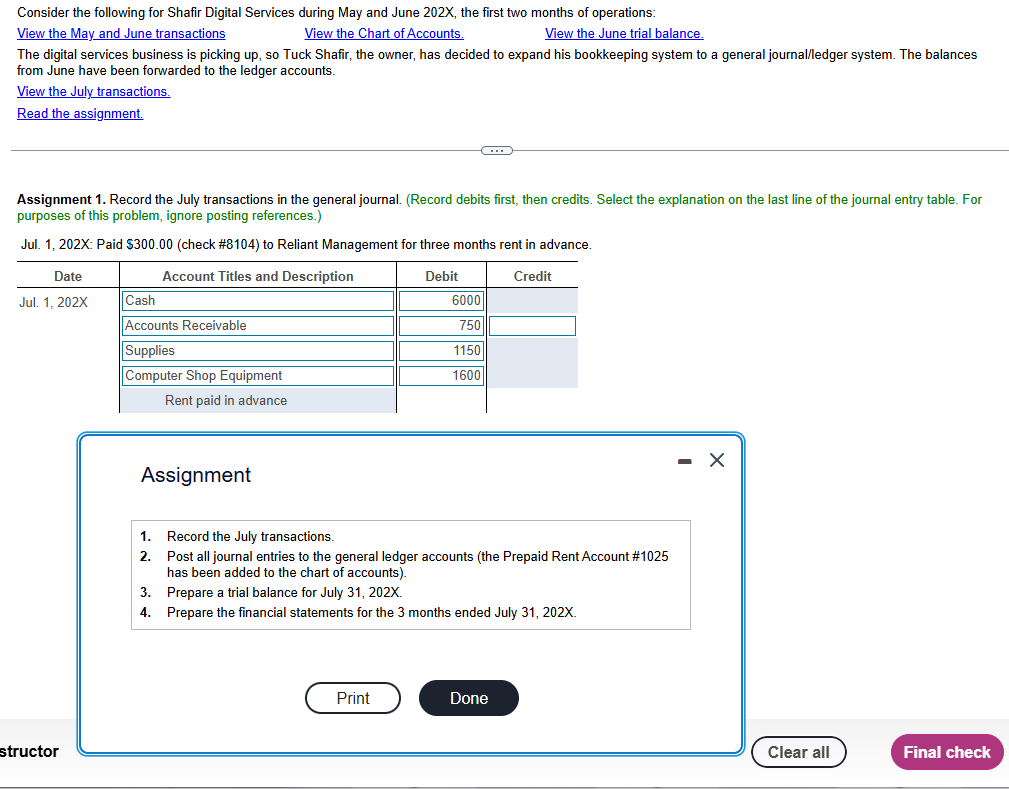Select the Cash account title field
The height and width of the screenshot is (789, 1009).
coord(258,301)
